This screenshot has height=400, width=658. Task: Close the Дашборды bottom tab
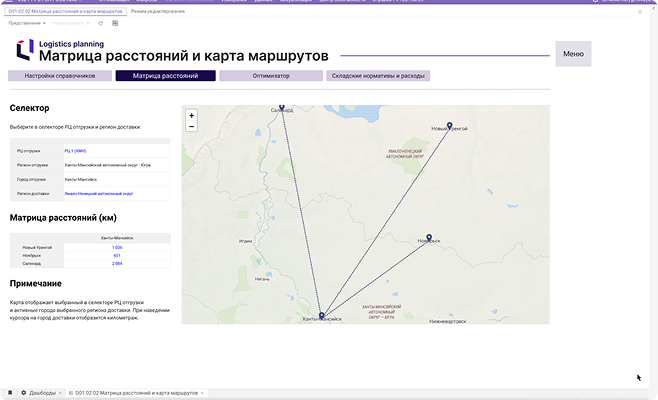coord(62,393)
